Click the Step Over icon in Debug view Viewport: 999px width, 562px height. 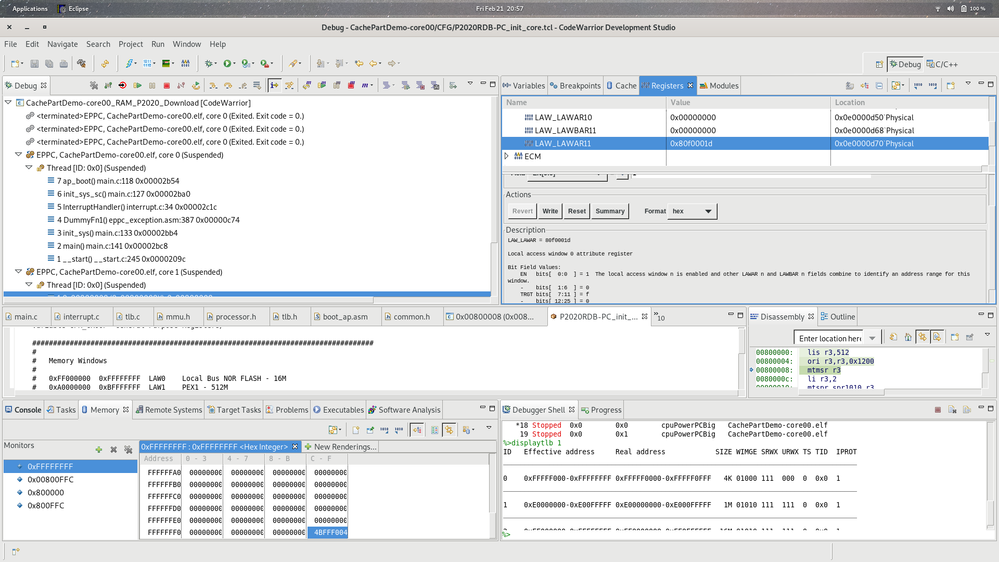pos(227,85)
